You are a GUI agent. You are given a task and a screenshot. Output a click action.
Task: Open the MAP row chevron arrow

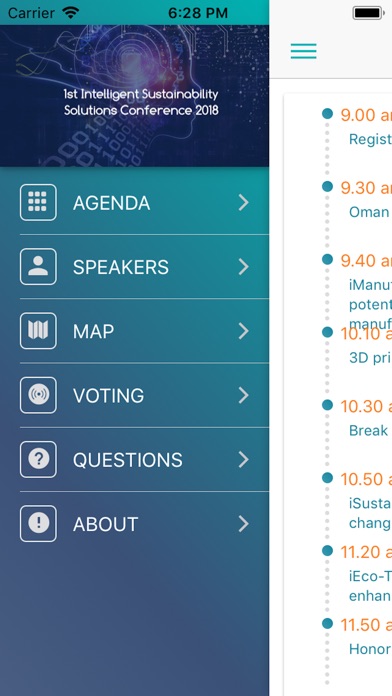coord(243,331)
